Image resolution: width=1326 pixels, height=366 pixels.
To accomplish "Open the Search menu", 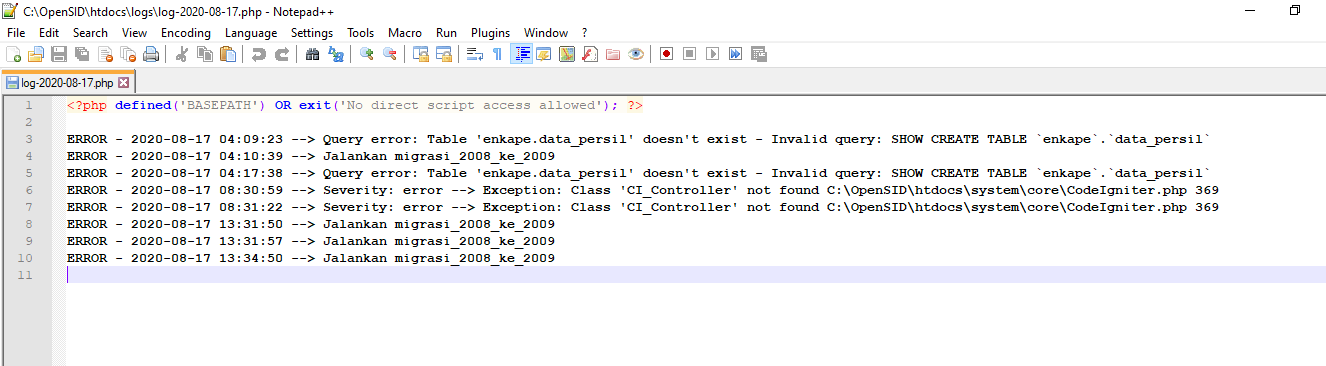I will coord(90,33).
